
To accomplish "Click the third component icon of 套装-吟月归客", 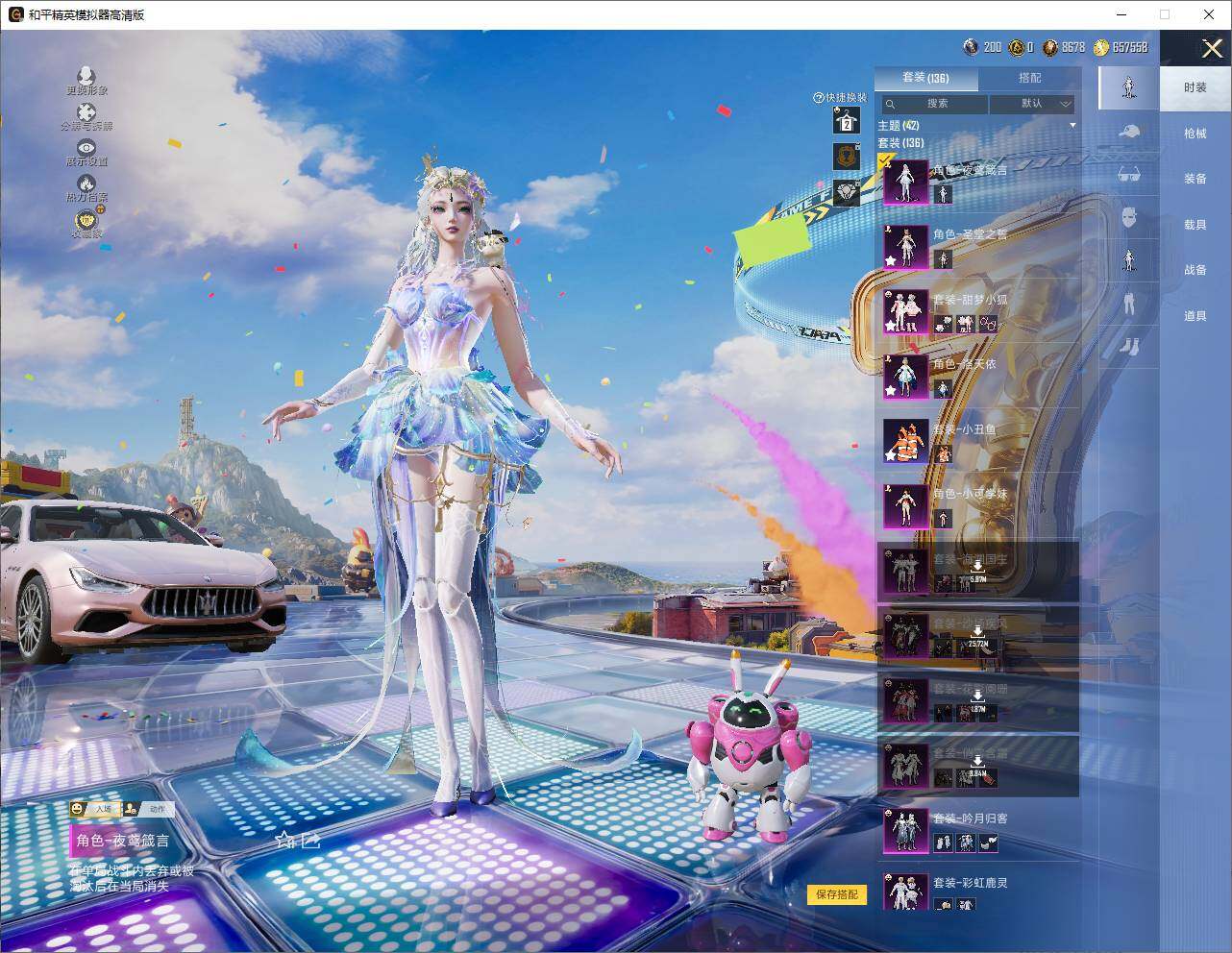I will (989, 843).
